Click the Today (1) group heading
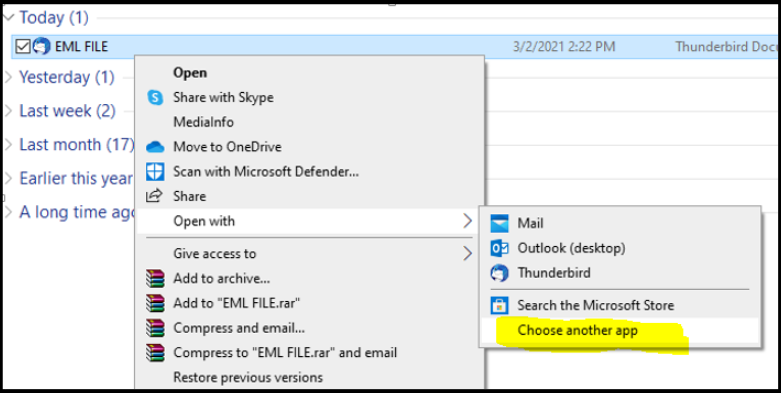 coord(54,18)
